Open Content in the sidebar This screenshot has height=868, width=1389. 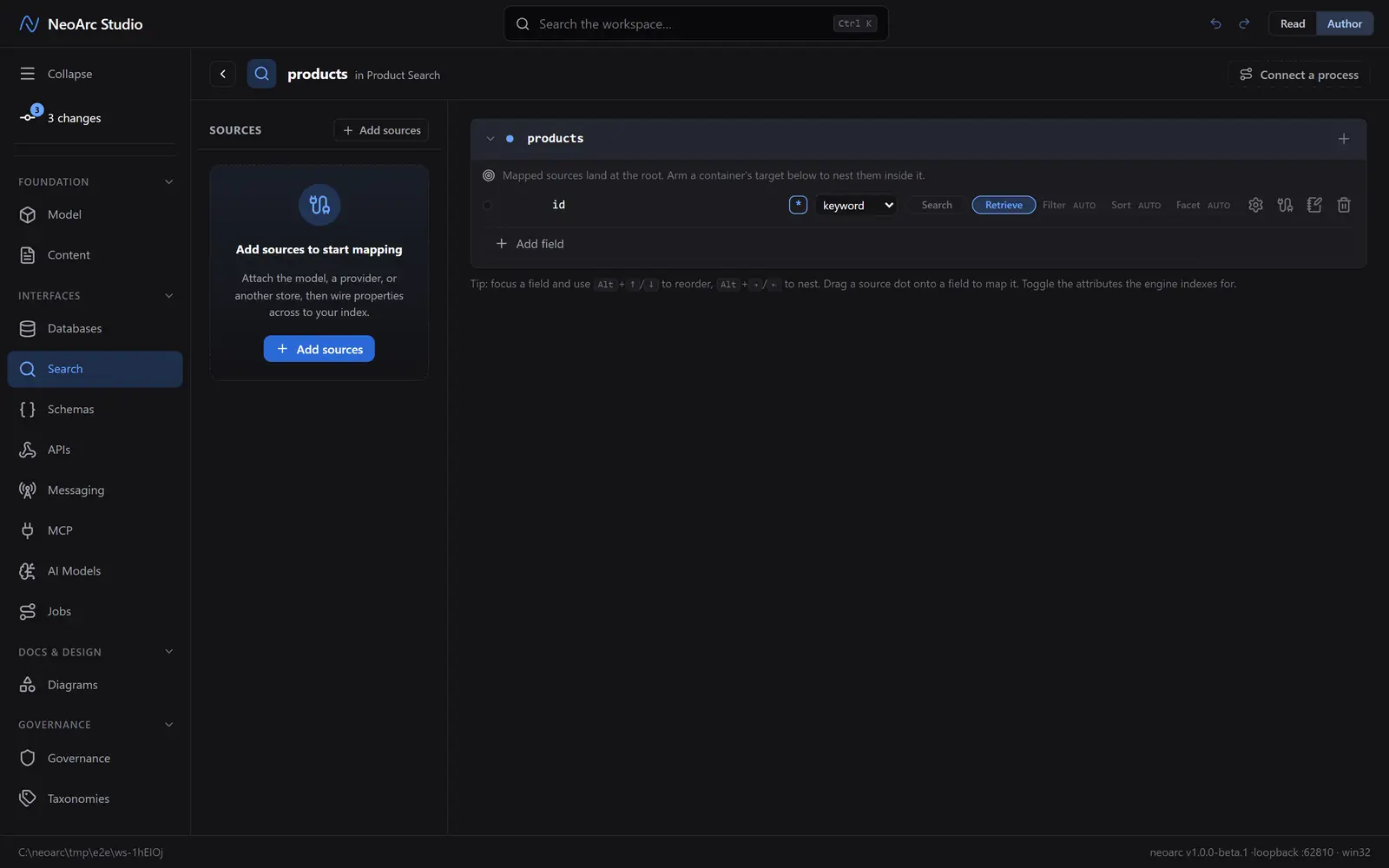[x=95, y=255]
